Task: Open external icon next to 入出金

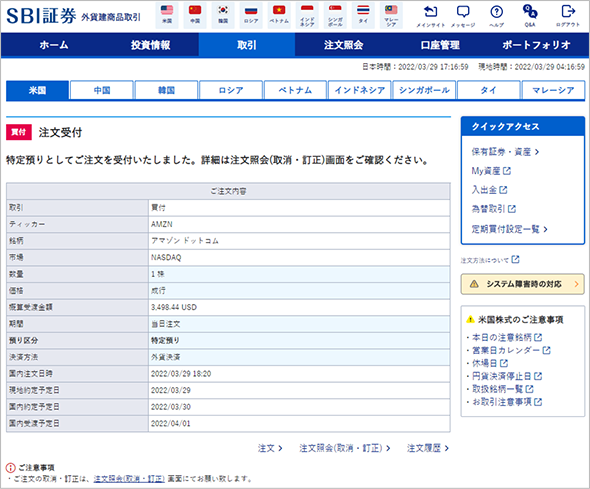Action: tap(503, 190)
